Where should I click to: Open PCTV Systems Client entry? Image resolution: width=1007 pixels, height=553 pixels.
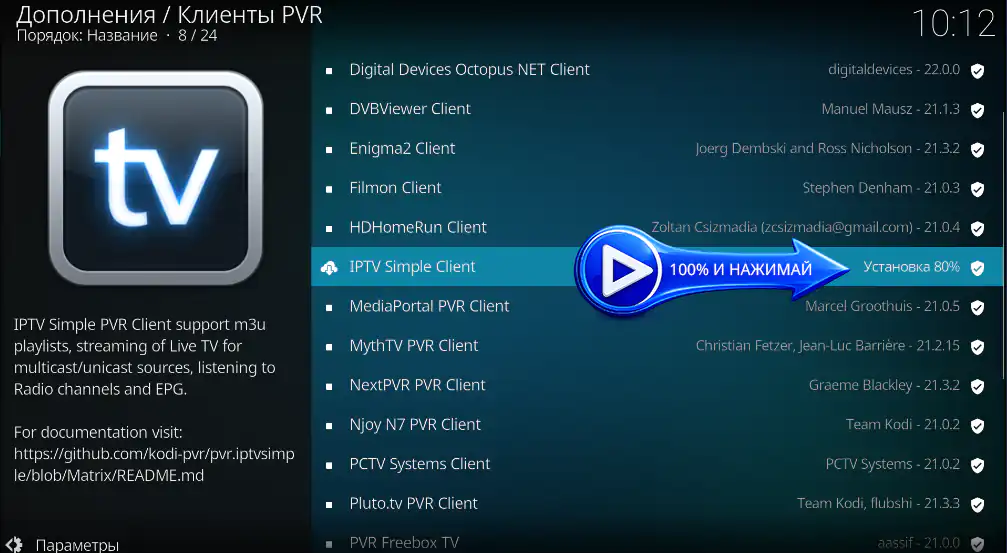[x=656, y=464]
